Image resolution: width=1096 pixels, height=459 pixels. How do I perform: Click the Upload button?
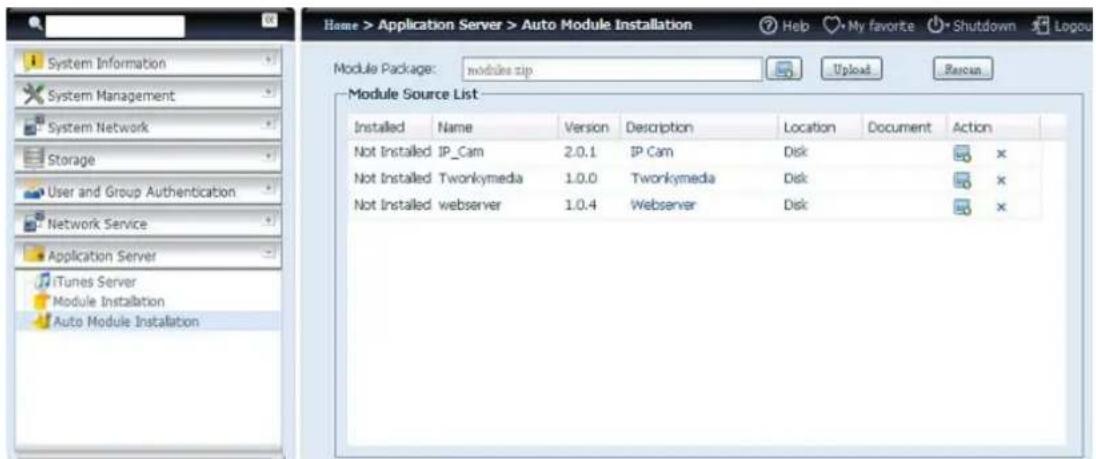point(849,70)
